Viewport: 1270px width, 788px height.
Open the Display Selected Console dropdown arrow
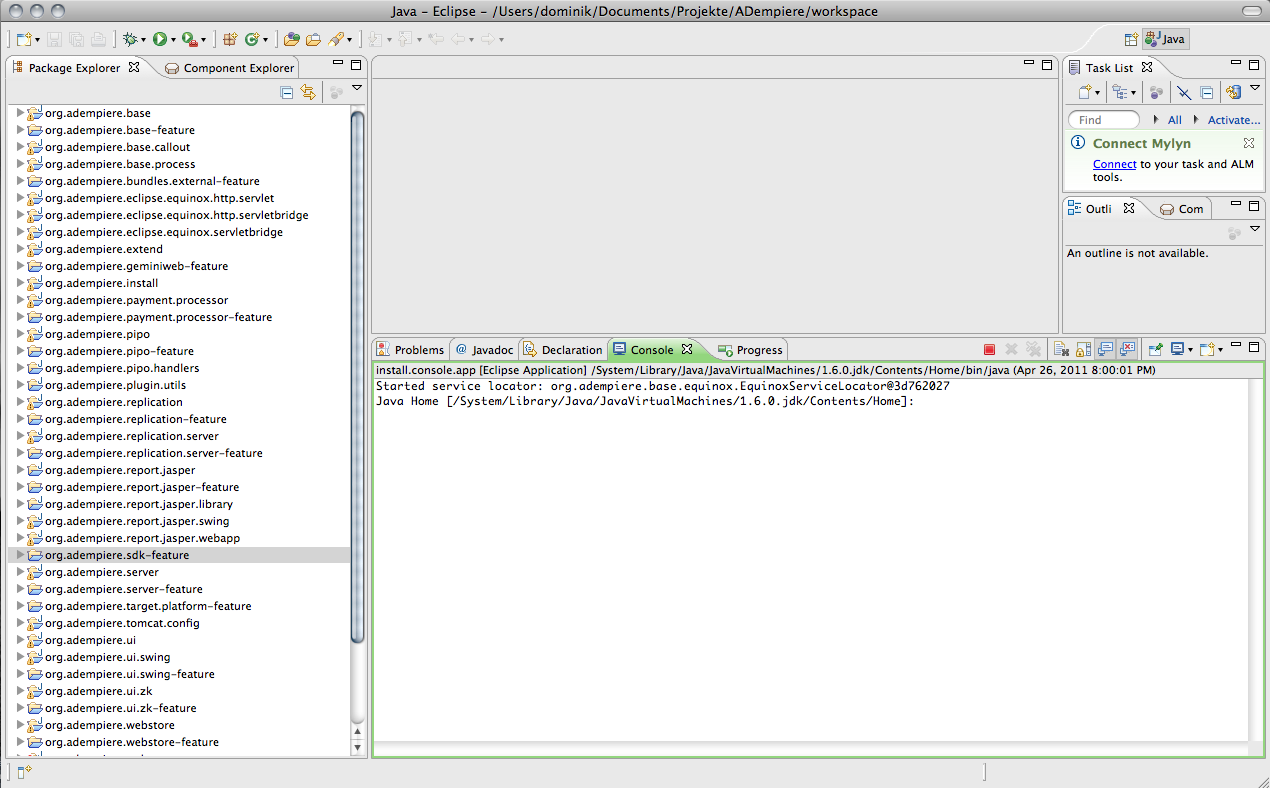[1190, 350]
